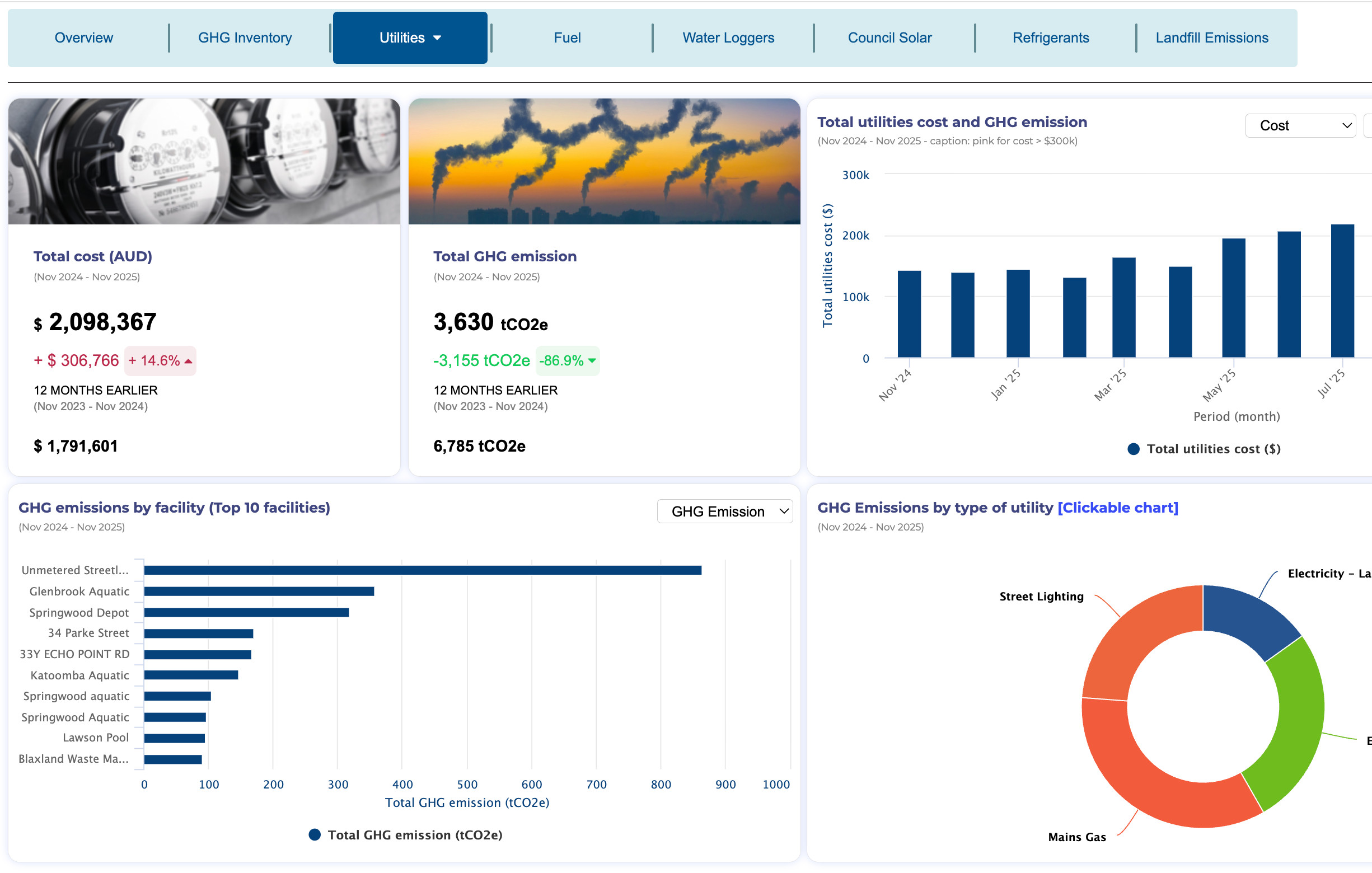Viewport: 1372px width, 873px height.
Task: Go to the Fuel tab
Action: click(x=567, y=37)
